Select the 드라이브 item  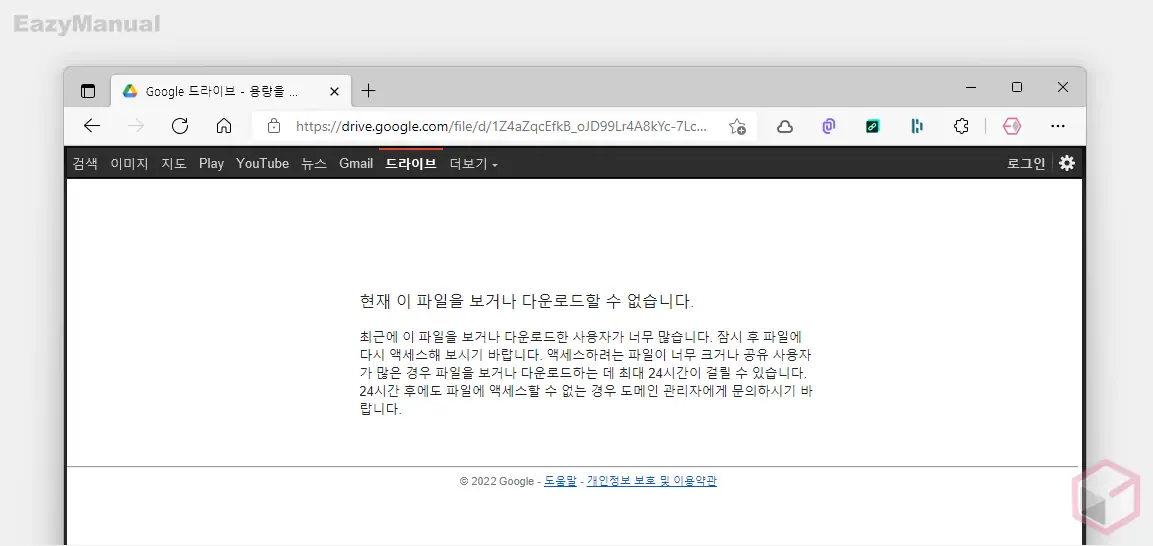point(411,163)
